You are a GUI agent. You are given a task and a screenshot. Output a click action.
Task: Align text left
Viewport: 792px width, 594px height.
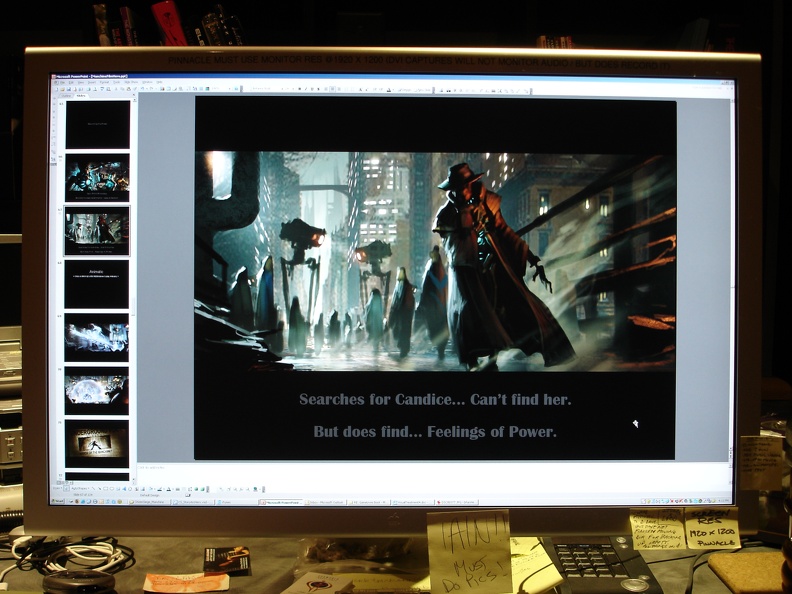tap(326, 89)
